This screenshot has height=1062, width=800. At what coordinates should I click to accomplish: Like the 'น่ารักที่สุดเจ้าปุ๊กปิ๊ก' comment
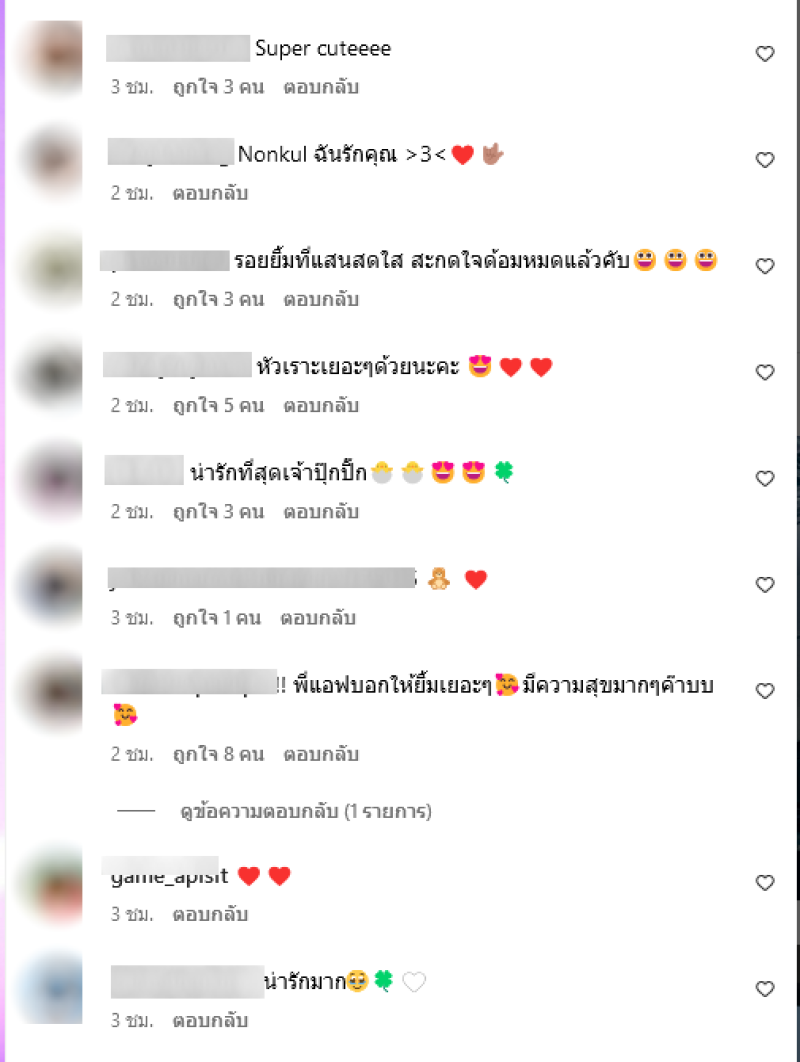(765, 479)
